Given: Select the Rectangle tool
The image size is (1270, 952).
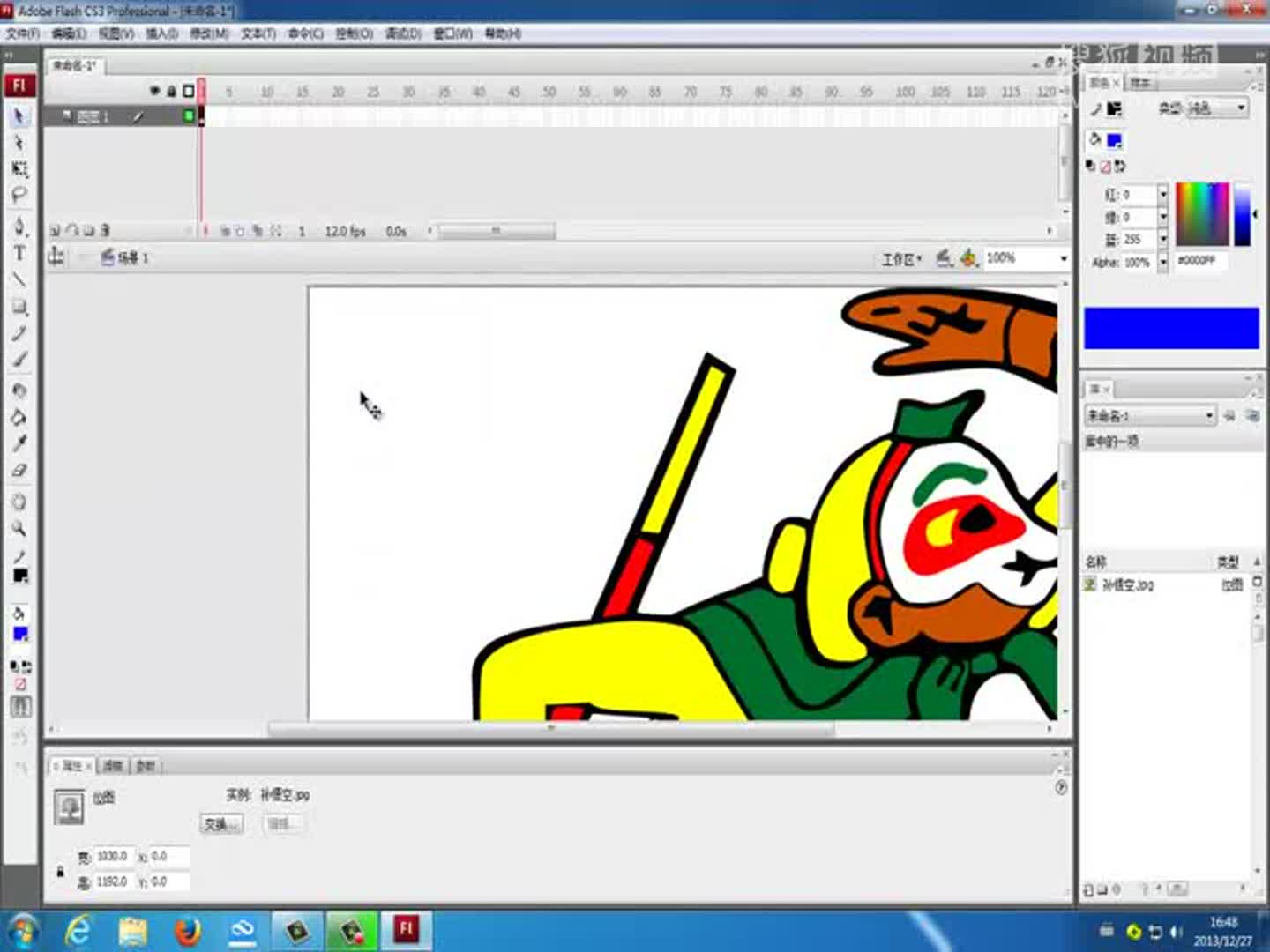Looking at the screenshot, I should [x=19, y=307].
